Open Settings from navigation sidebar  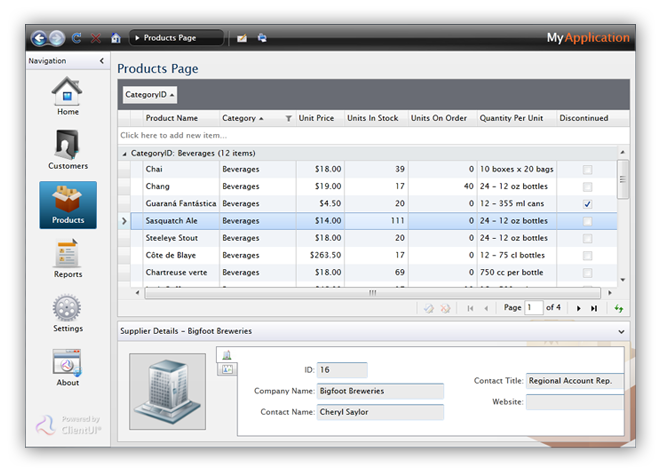[x=68, y=313]
